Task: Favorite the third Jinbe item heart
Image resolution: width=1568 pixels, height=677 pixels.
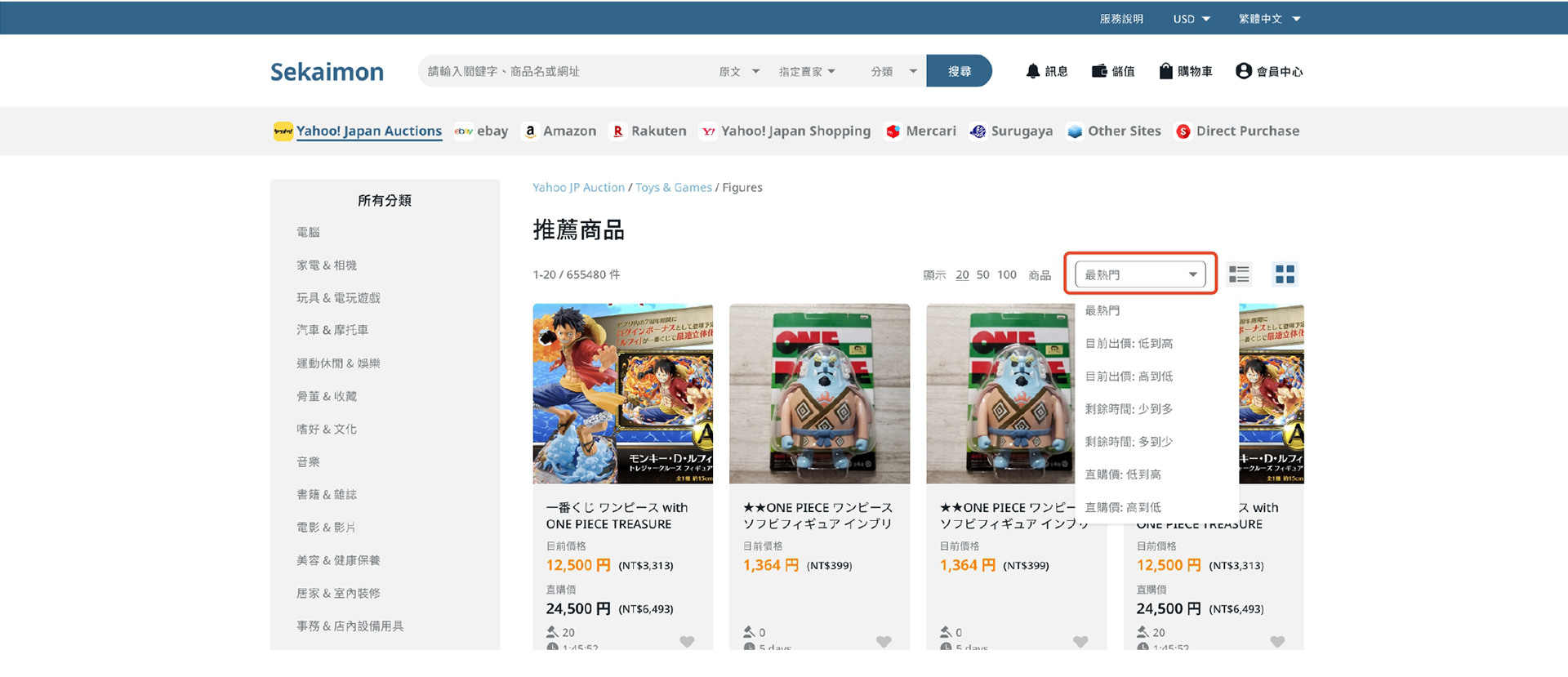Action: [x=1080, y=642]
